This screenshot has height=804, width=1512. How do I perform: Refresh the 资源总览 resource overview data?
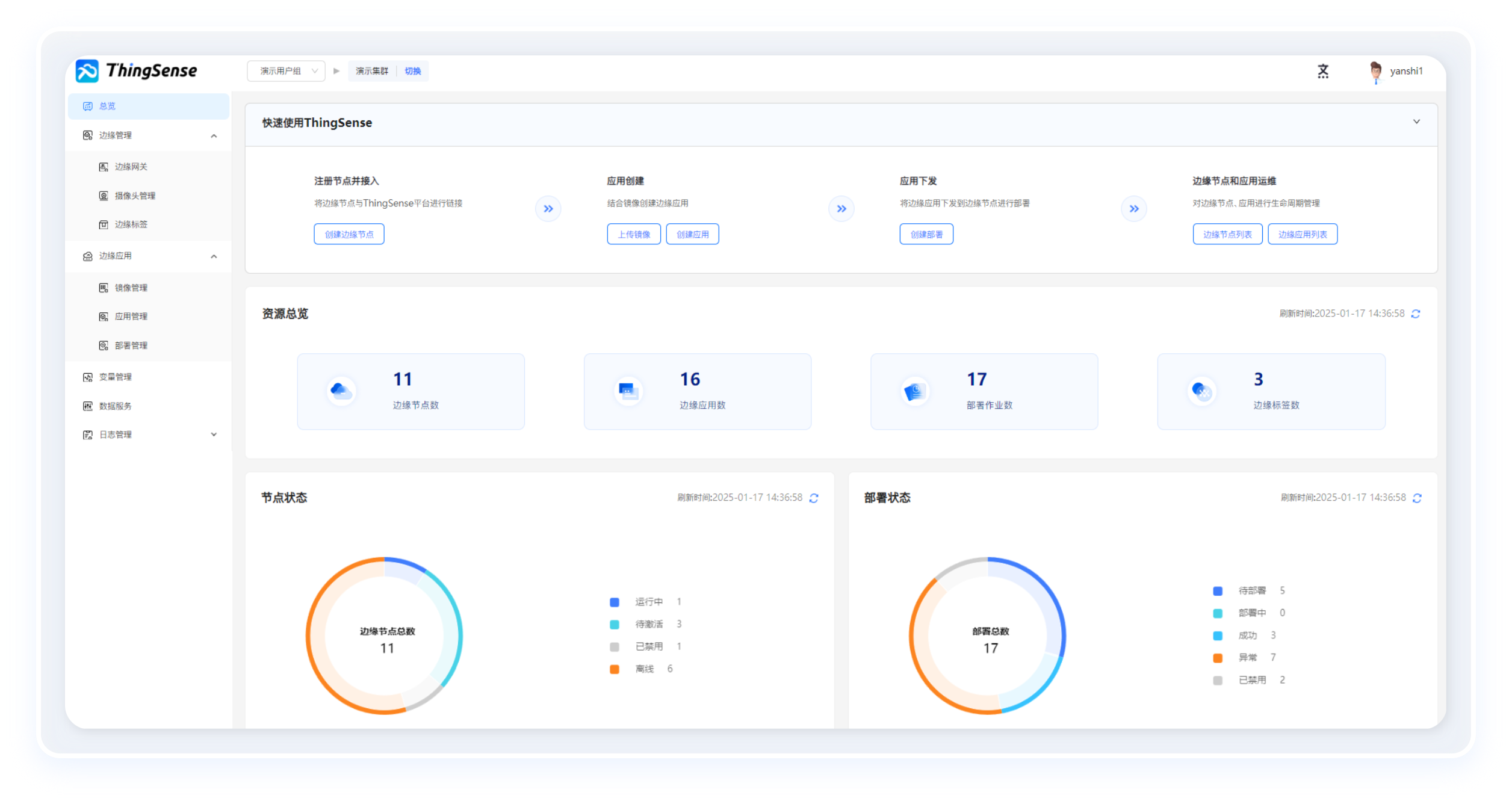1416,314
